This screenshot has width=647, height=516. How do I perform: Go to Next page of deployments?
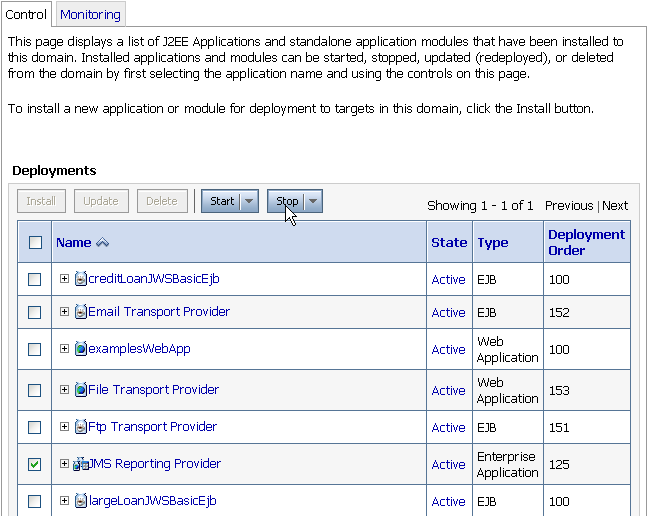click(615, 205)
